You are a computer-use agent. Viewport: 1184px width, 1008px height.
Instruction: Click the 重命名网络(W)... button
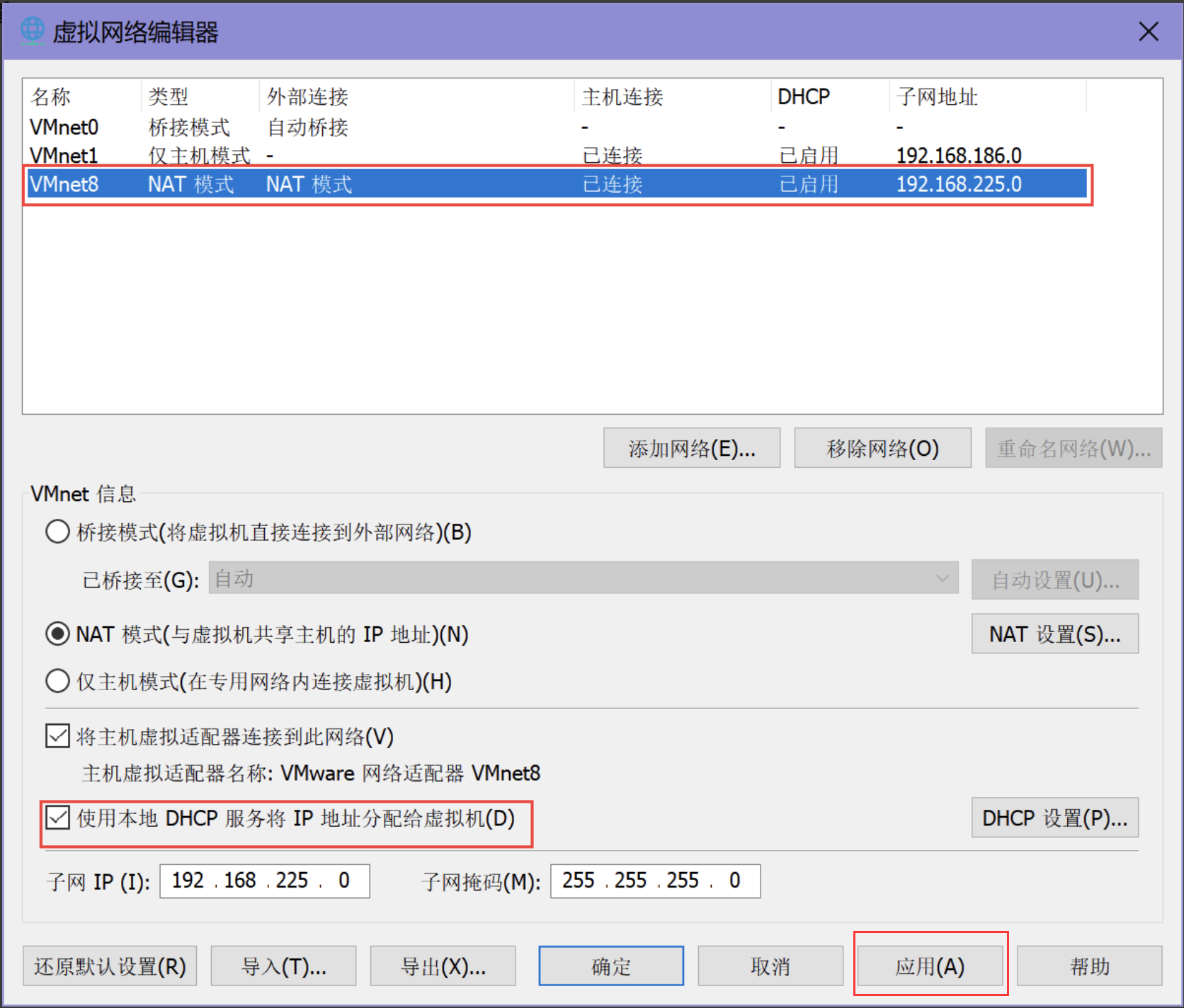(1074, 448)
